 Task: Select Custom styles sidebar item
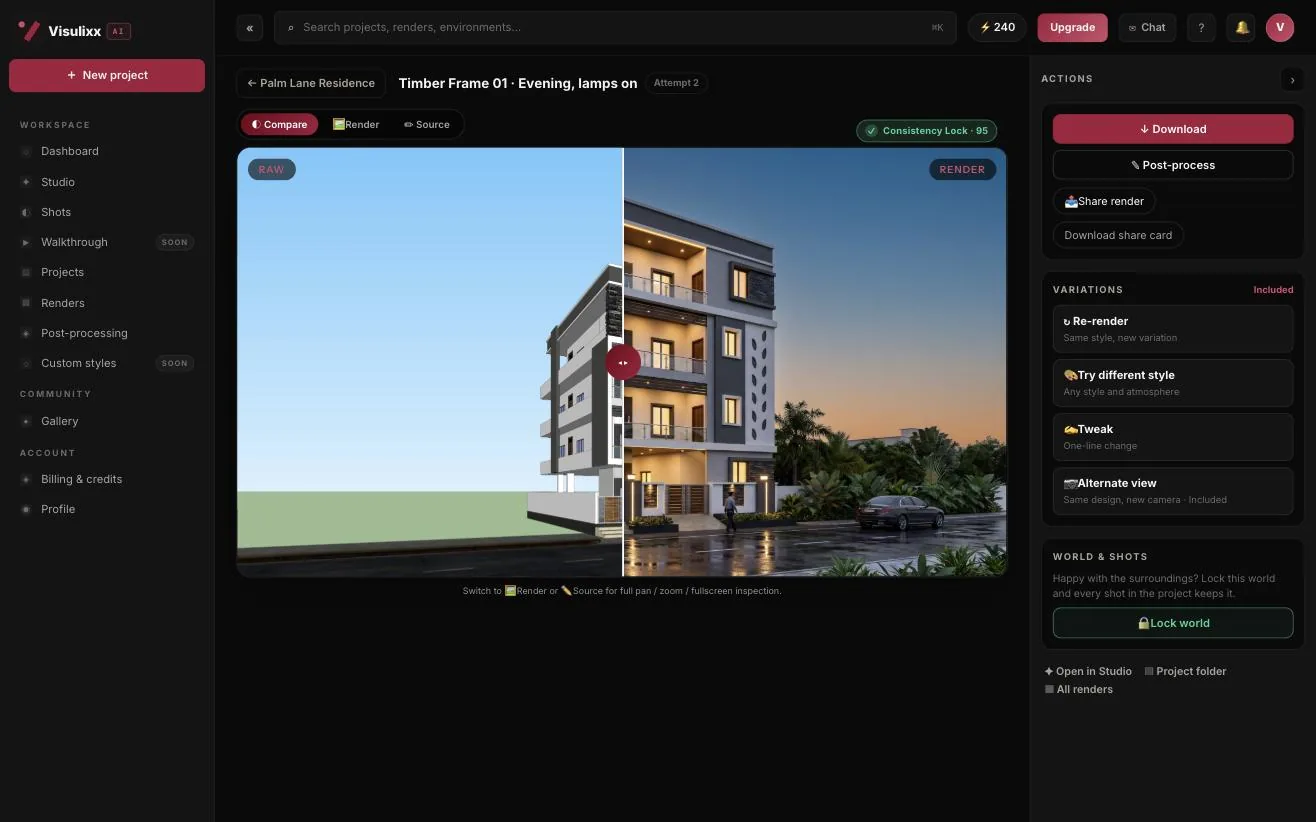(x=107, y=363)
